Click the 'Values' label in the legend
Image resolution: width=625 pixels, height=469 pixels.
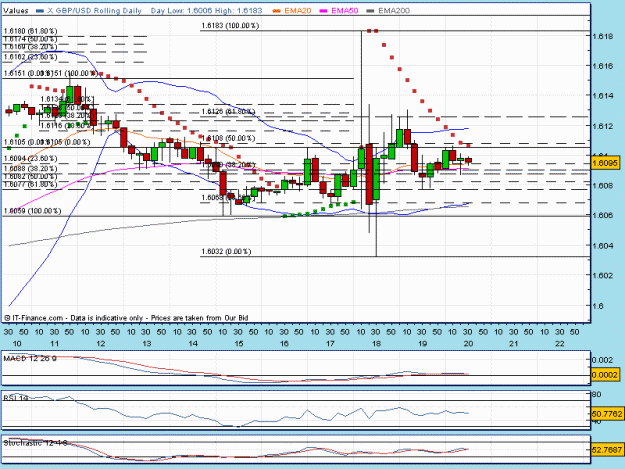tap(16, 11)
